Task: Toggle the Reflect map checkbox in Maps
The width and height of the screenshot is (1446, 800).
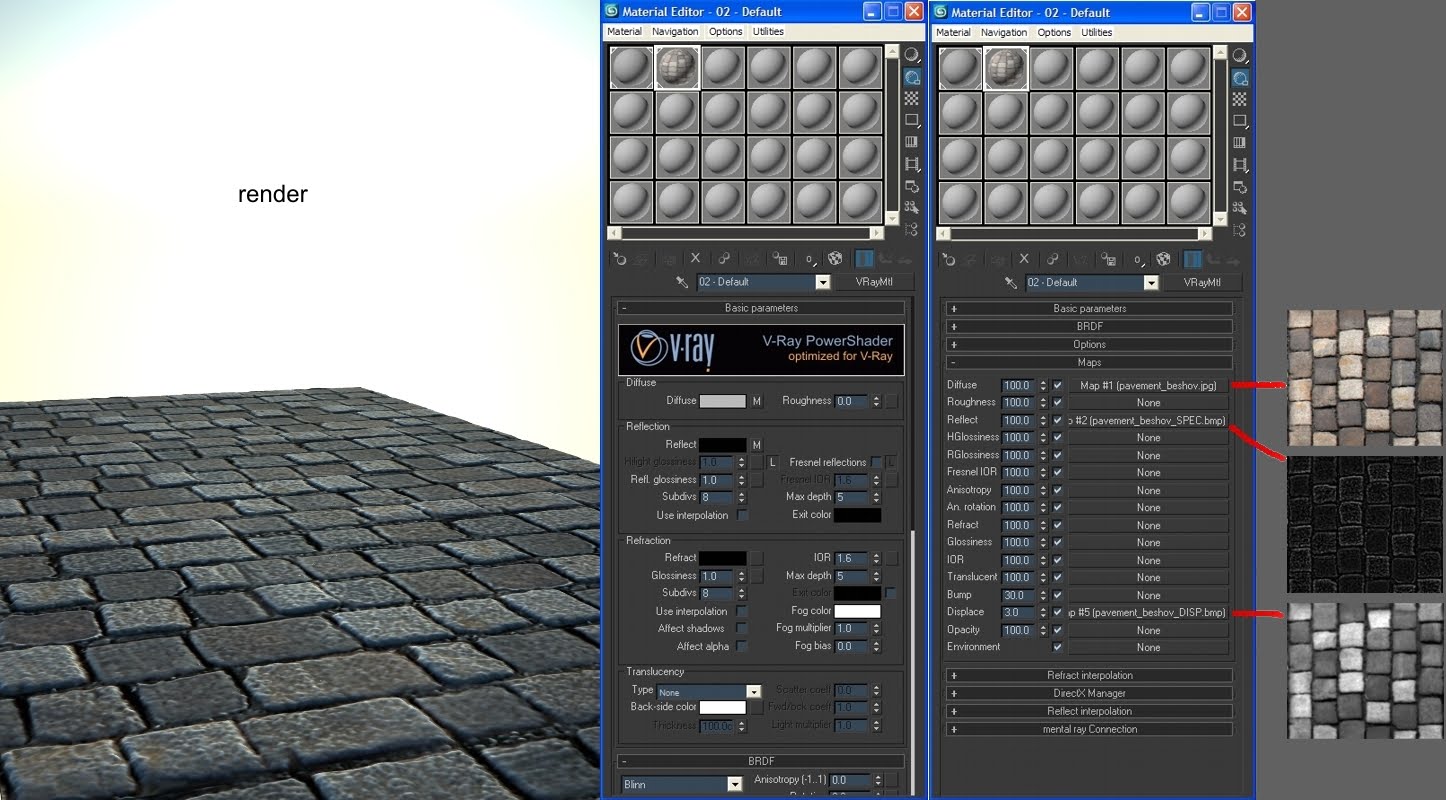Action: coord(1057,420)
